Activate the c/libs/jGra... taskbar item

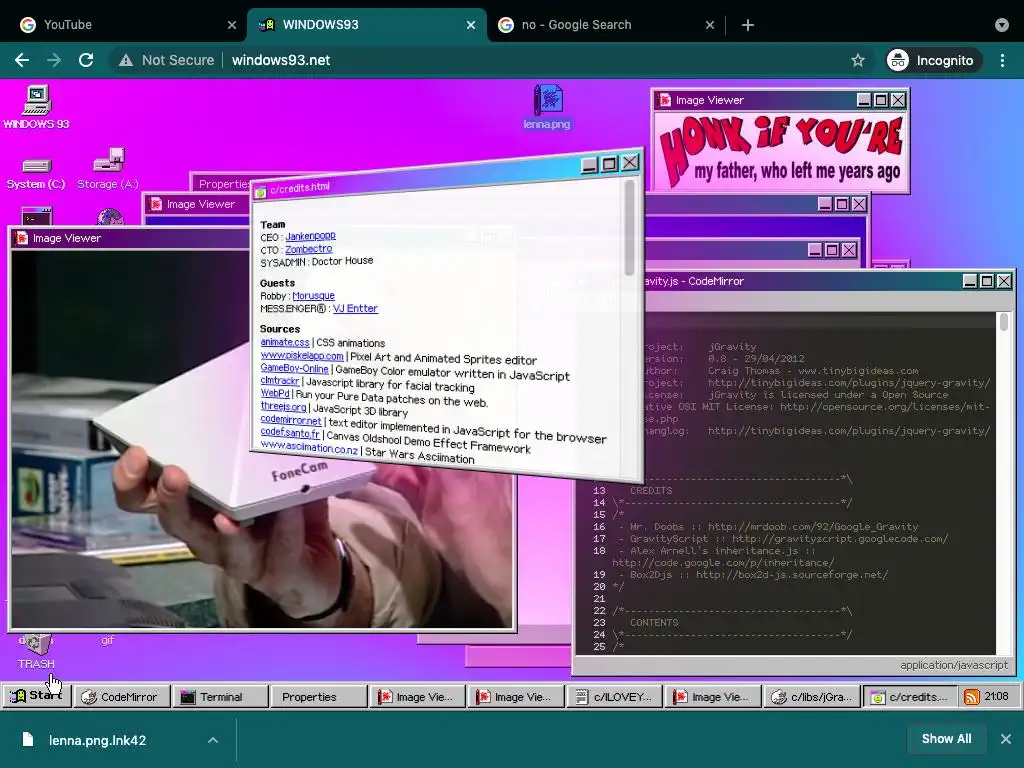(x=812, y=697)
